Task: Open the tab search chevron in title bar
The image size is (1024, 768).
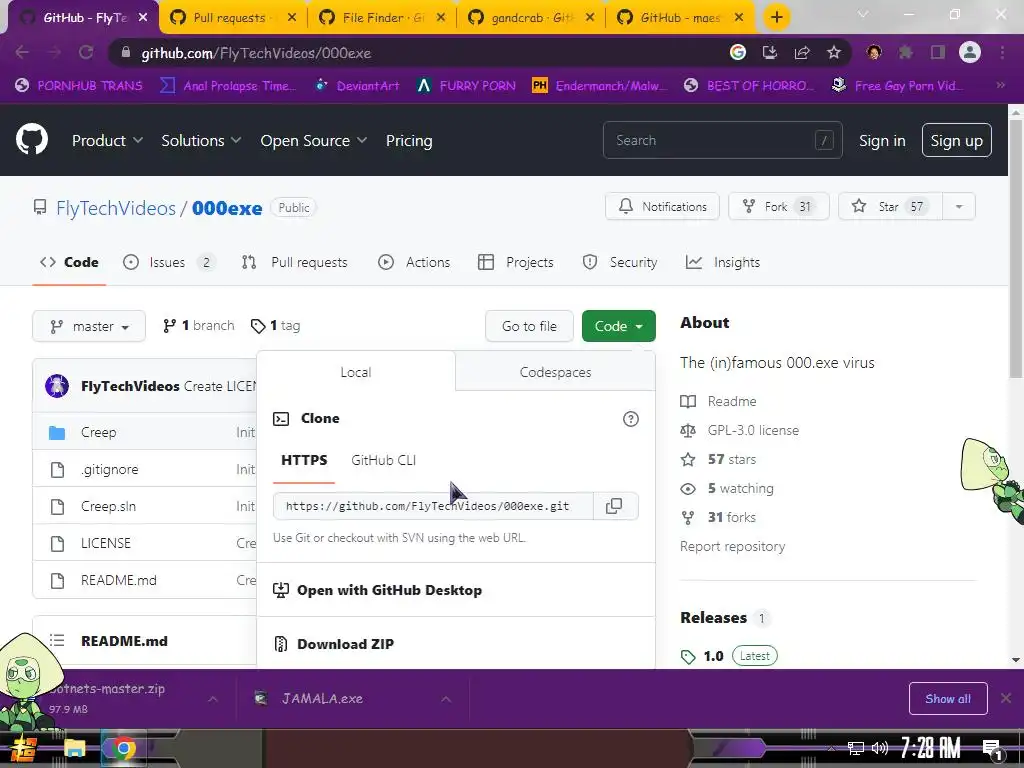Action: [863, 14]
